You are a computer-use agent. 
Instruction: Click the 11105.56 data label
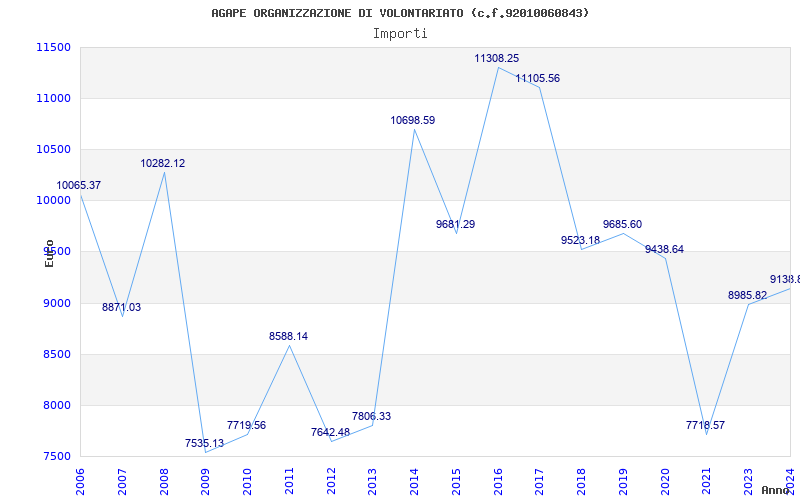[x=538, y=79]
